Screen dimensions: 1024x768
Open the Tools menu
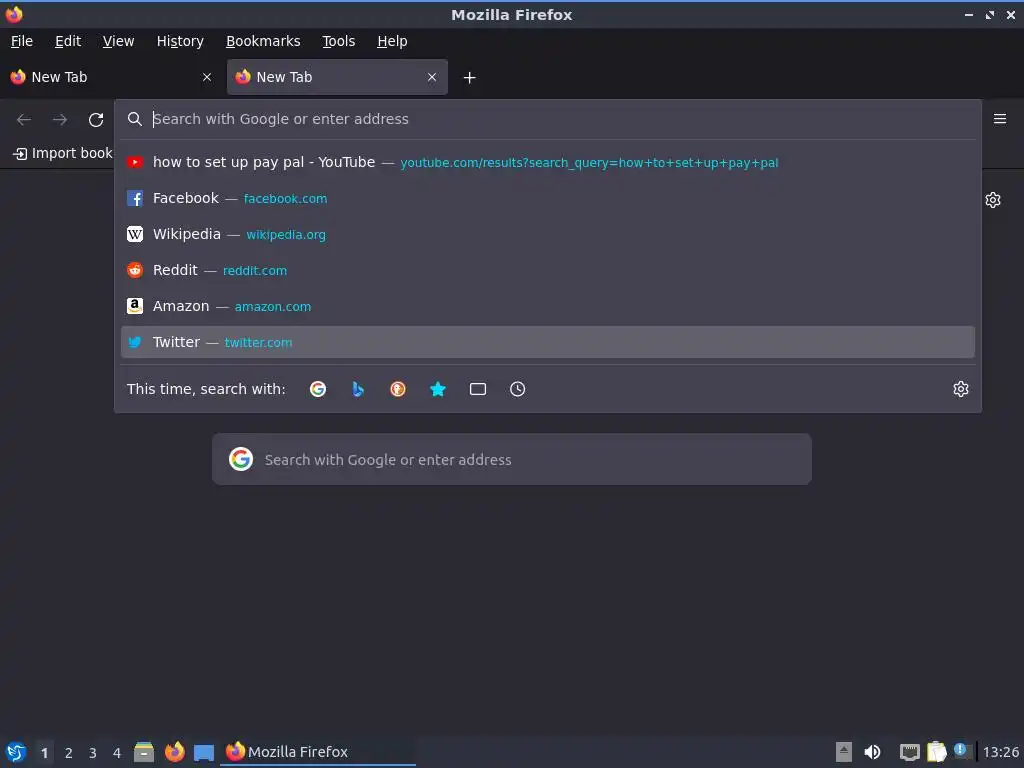pos(338,41)
